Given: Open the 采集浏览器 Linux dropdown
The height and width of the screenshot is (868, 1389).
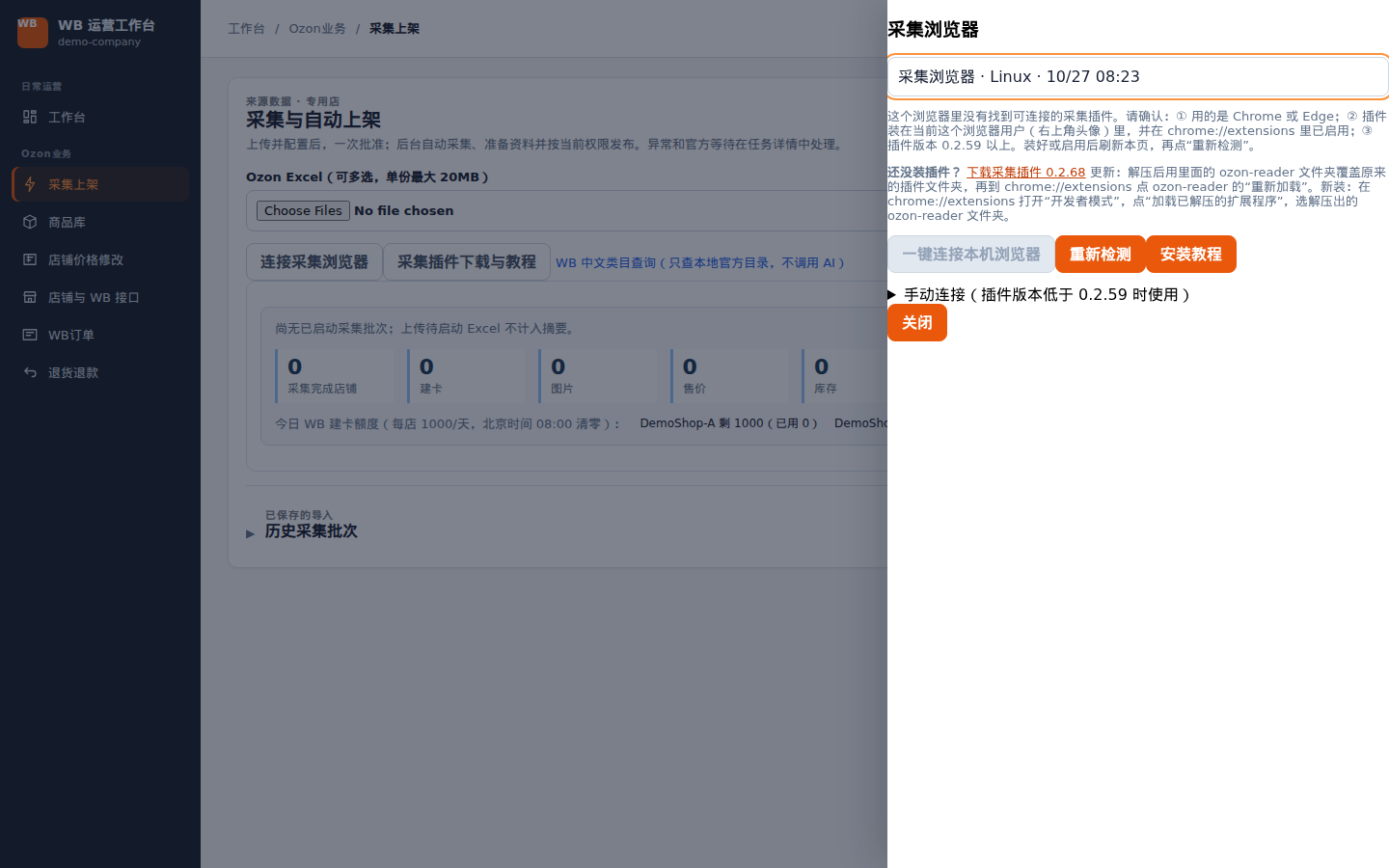Looking at the screenshot, I should [x=1138, y=76].
